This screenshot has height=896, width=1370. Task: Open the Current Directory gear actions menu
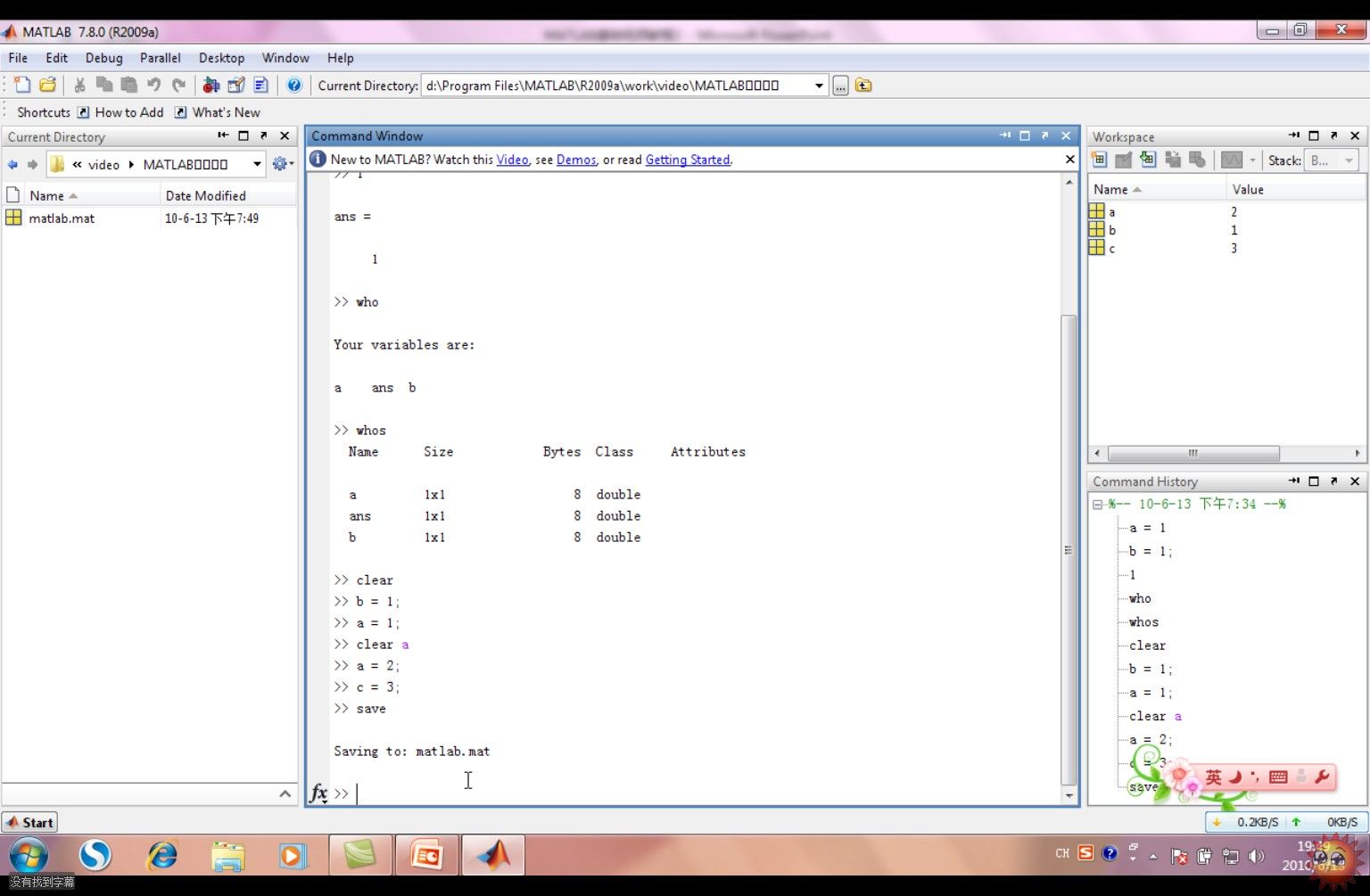click(x=283, y=164)
